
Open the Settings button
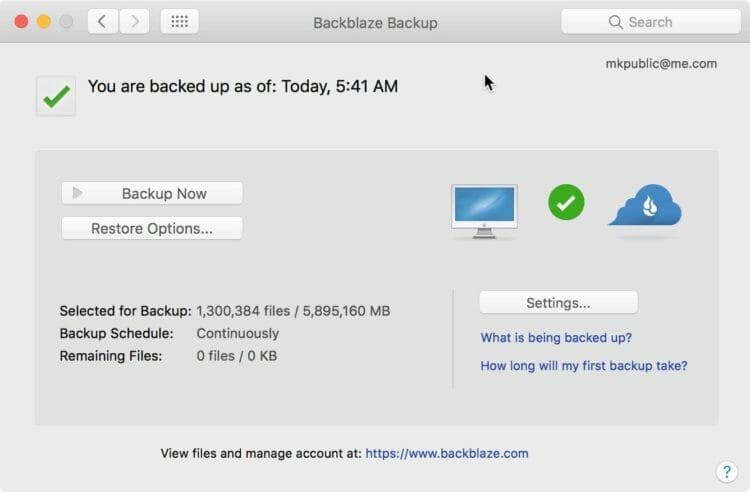point(558,303)
